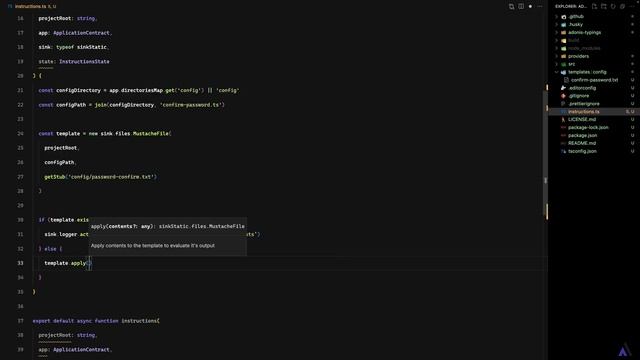The height and width of the screenshot is (360, 640).
Task: Open confirm-password.txt in the Explorer
Action: pos(594,80)
